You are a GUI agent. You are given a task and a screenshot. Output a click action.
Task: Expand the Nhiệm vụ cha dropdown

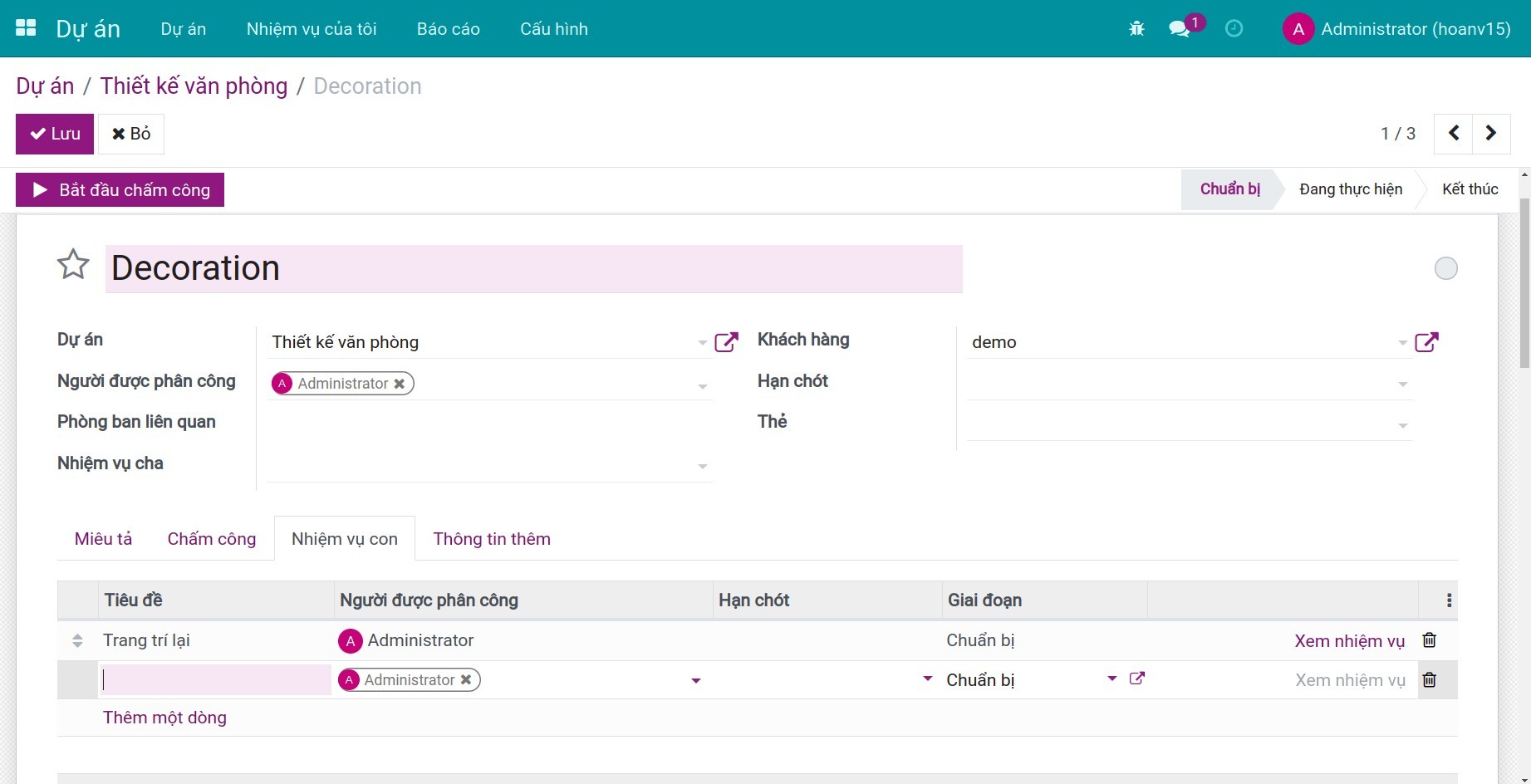(702, 467)
